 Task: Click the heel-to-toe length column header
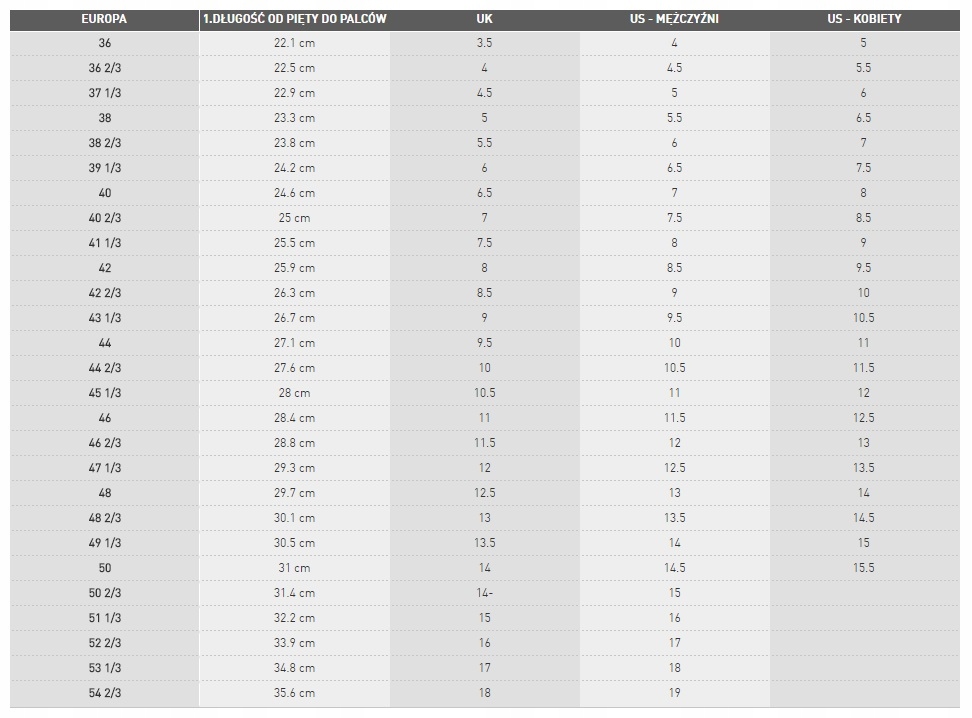(x=294, y=18)
